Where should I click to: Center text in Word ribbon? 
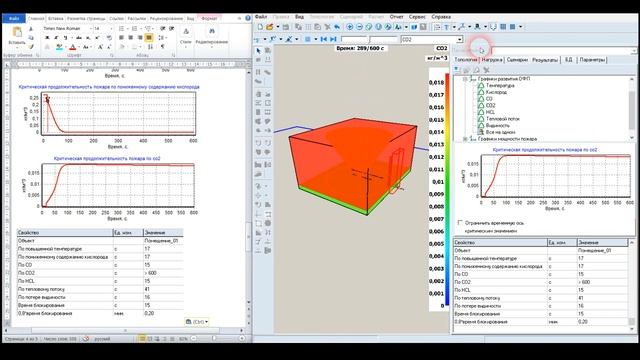[x=131, y=38]
